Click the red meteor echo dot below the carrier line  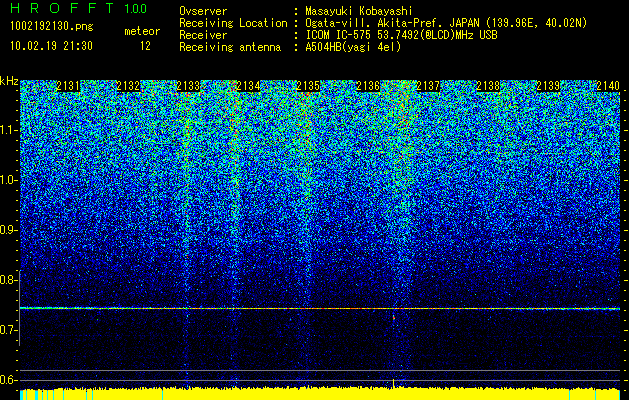(394, 318)
